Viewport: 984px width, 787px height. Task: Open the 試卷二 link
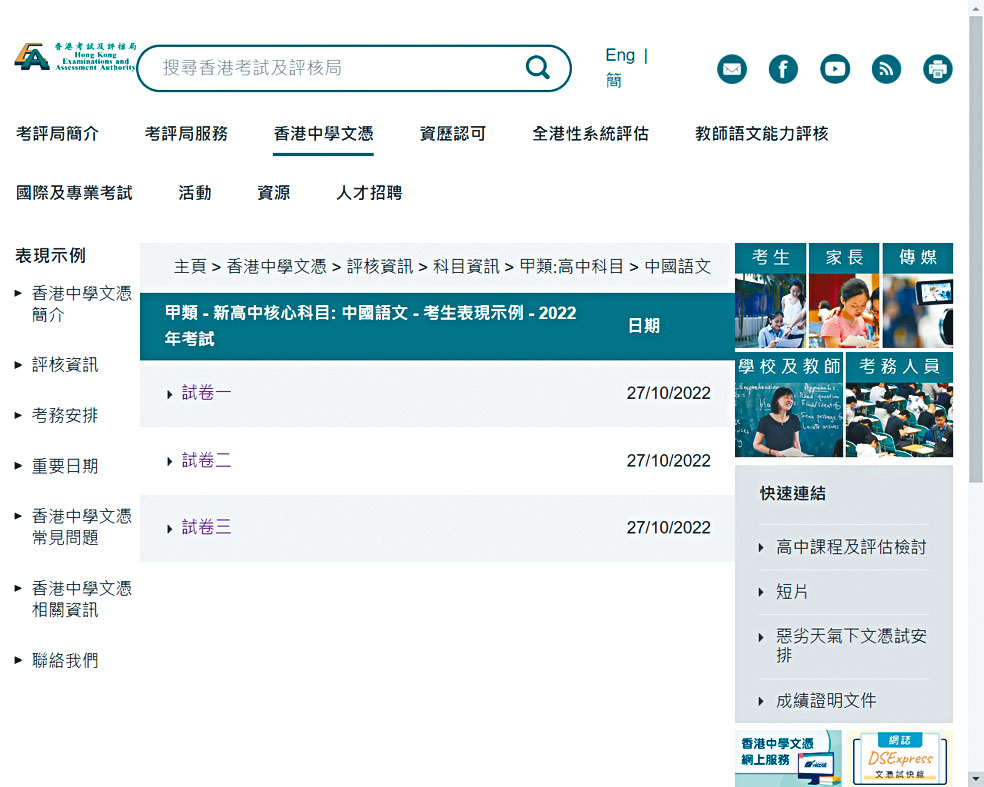point(205,461)
